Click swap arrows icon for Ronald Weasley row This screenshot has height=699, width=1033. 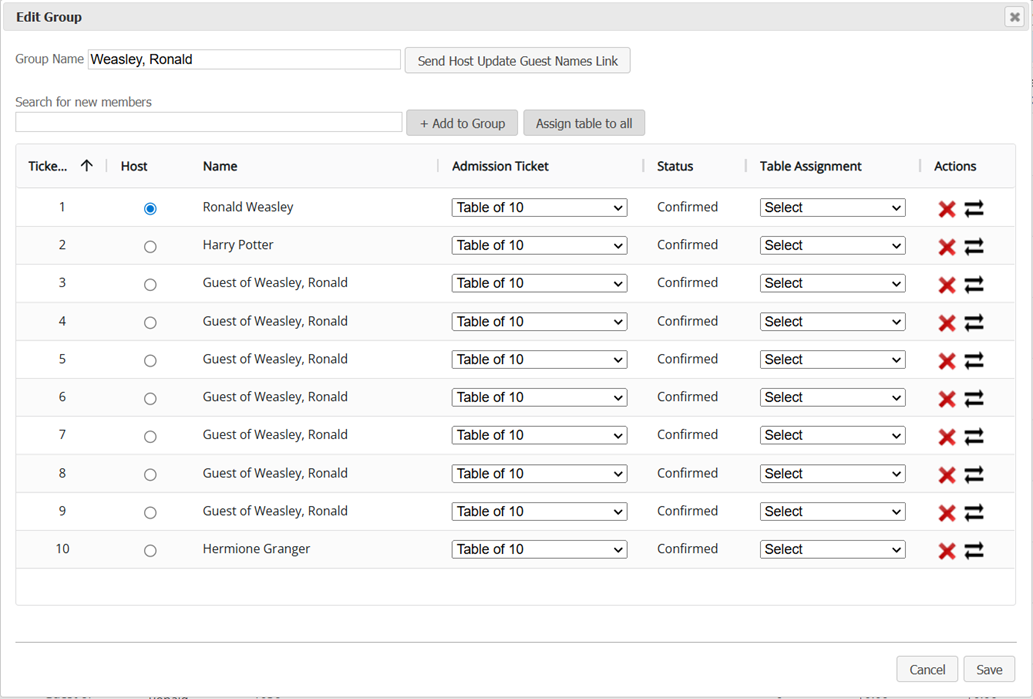pyautogui.click(x=974, y=208)
